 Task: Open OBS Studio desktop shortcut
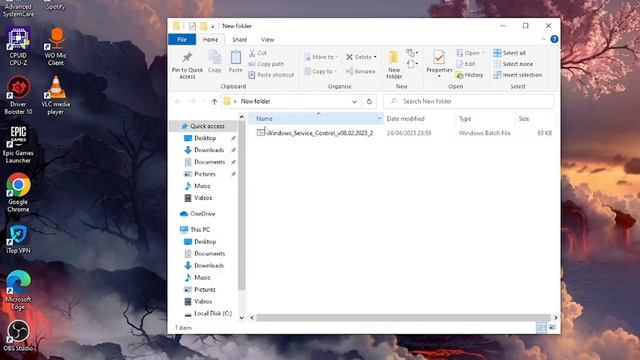(x=18, y=336)
